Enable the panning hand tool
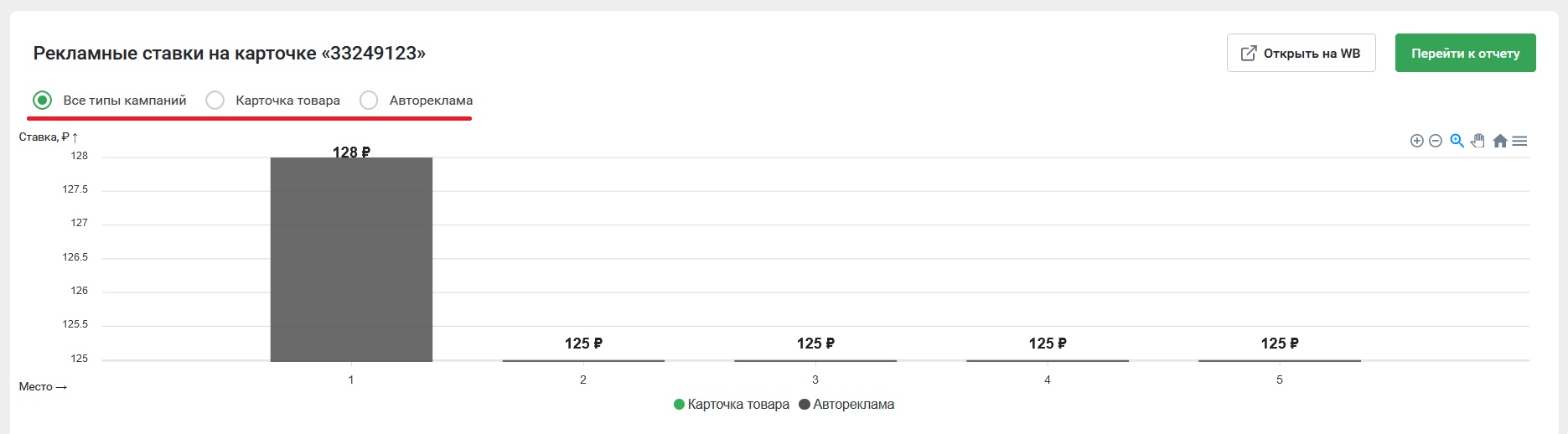The width and height of the screenshot is (1568, 434). coord(1477,141)
